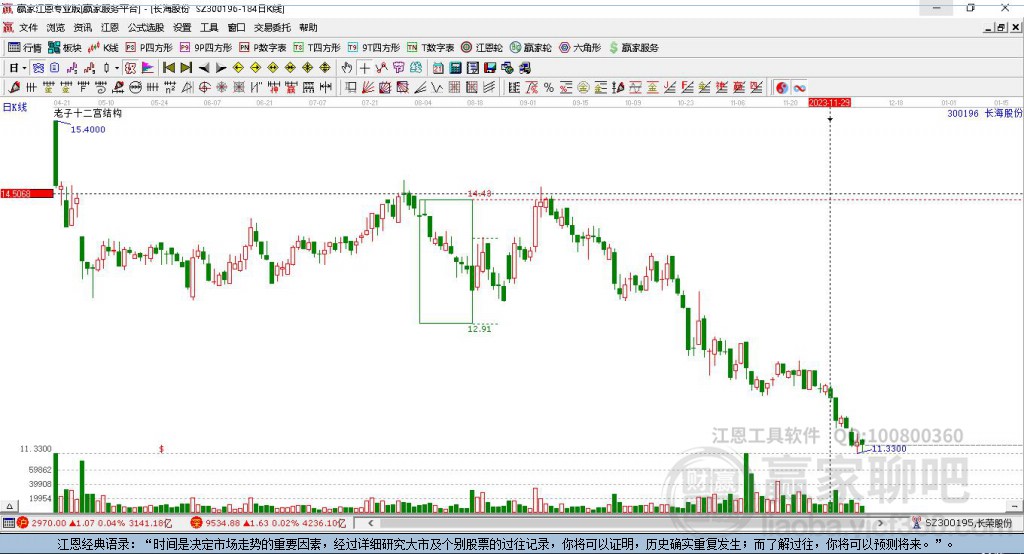The image size is (1024, 554).
Task: Click the 12.91 box price label
Action: point(479,329)
